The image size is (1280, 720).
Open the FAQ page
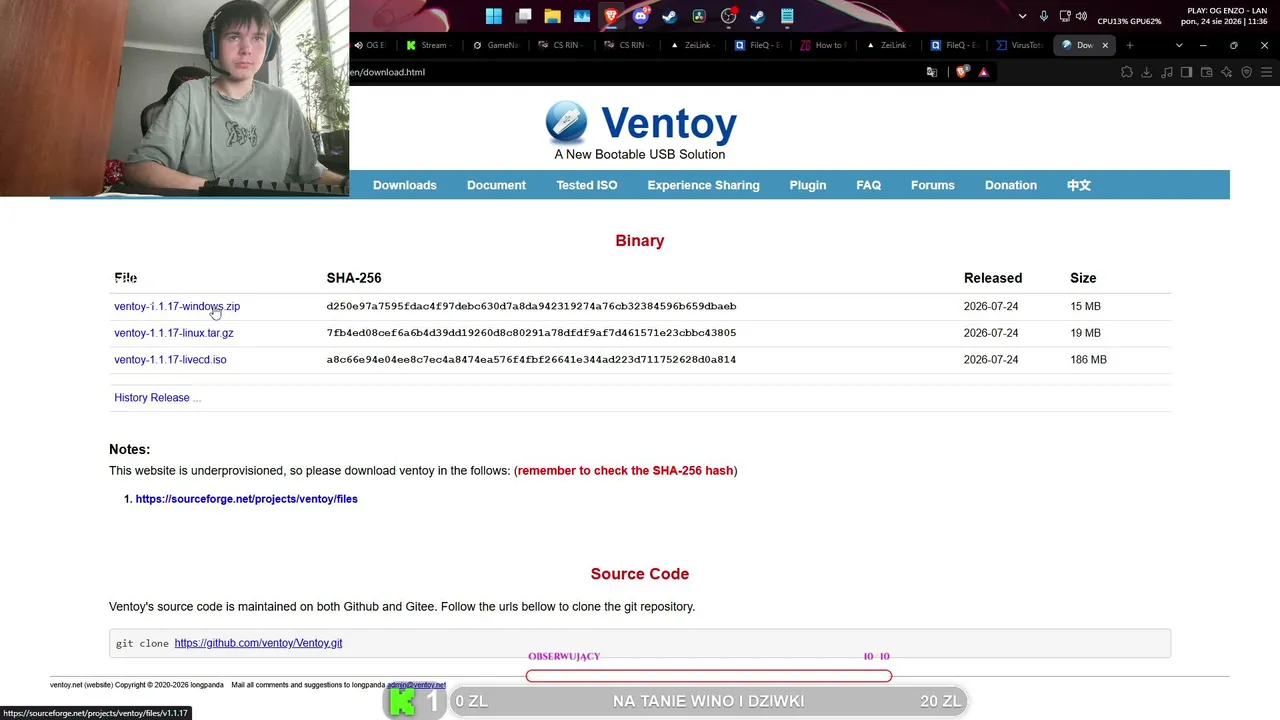point(868,185)
